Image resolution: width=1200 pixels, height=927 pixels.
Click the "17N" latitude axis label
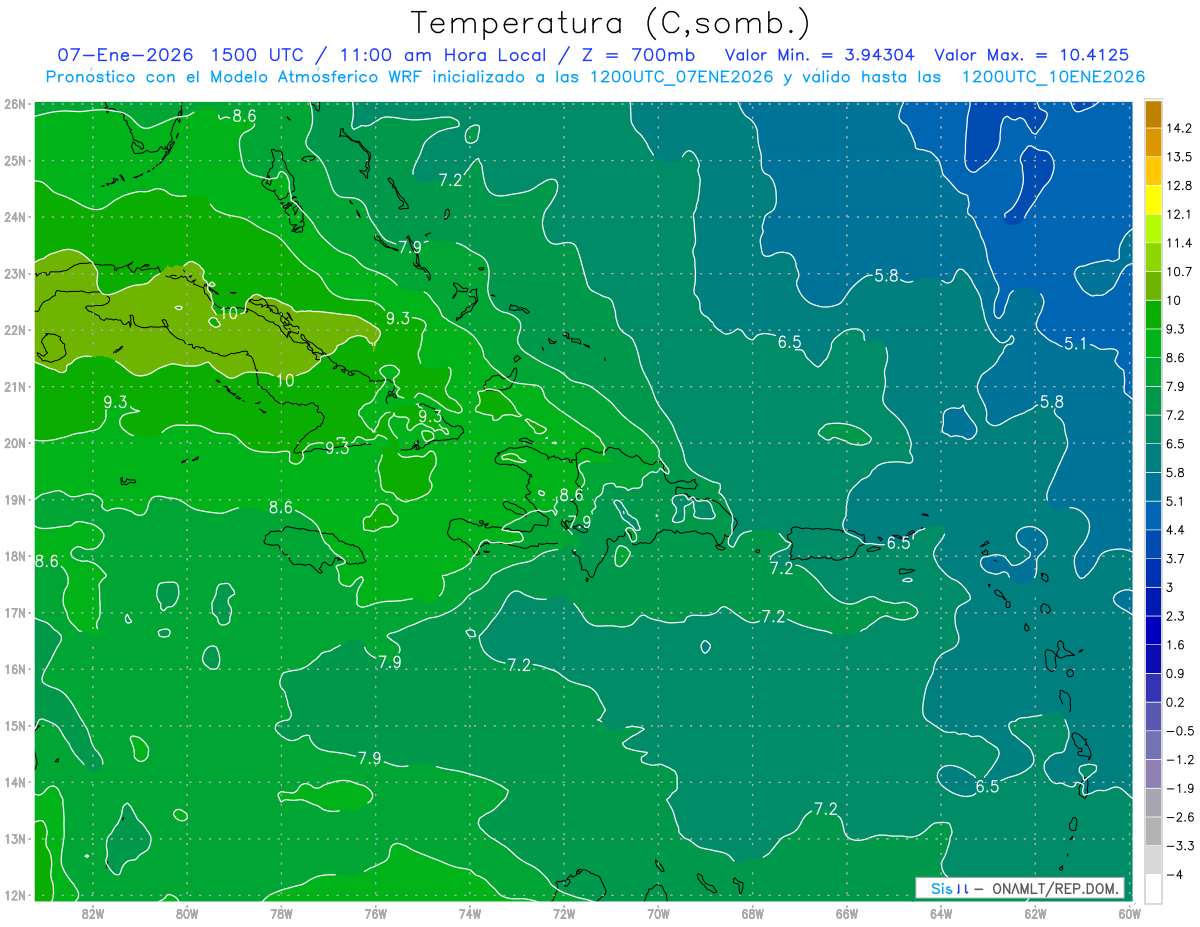pos(14,612)
